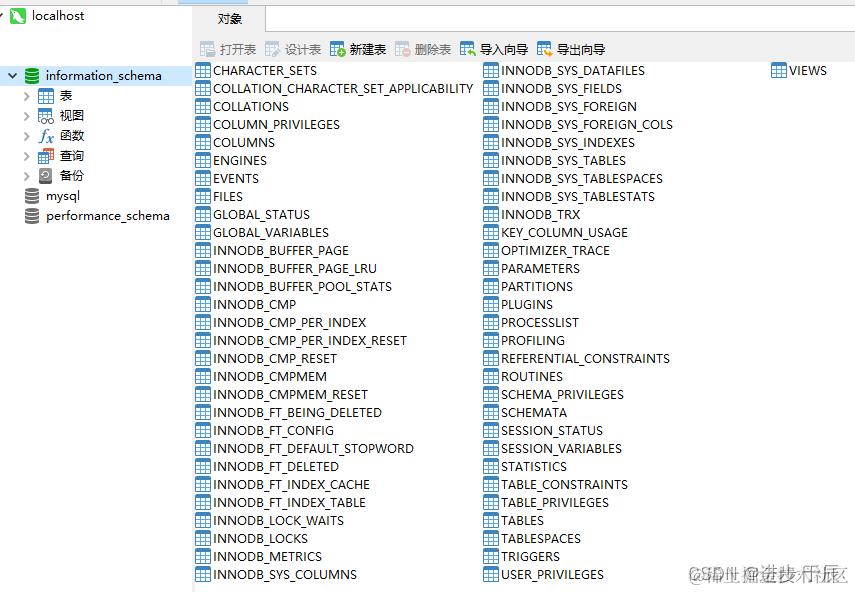Expand the 查询 queries node
855x592 pixels.
[26, 156]
